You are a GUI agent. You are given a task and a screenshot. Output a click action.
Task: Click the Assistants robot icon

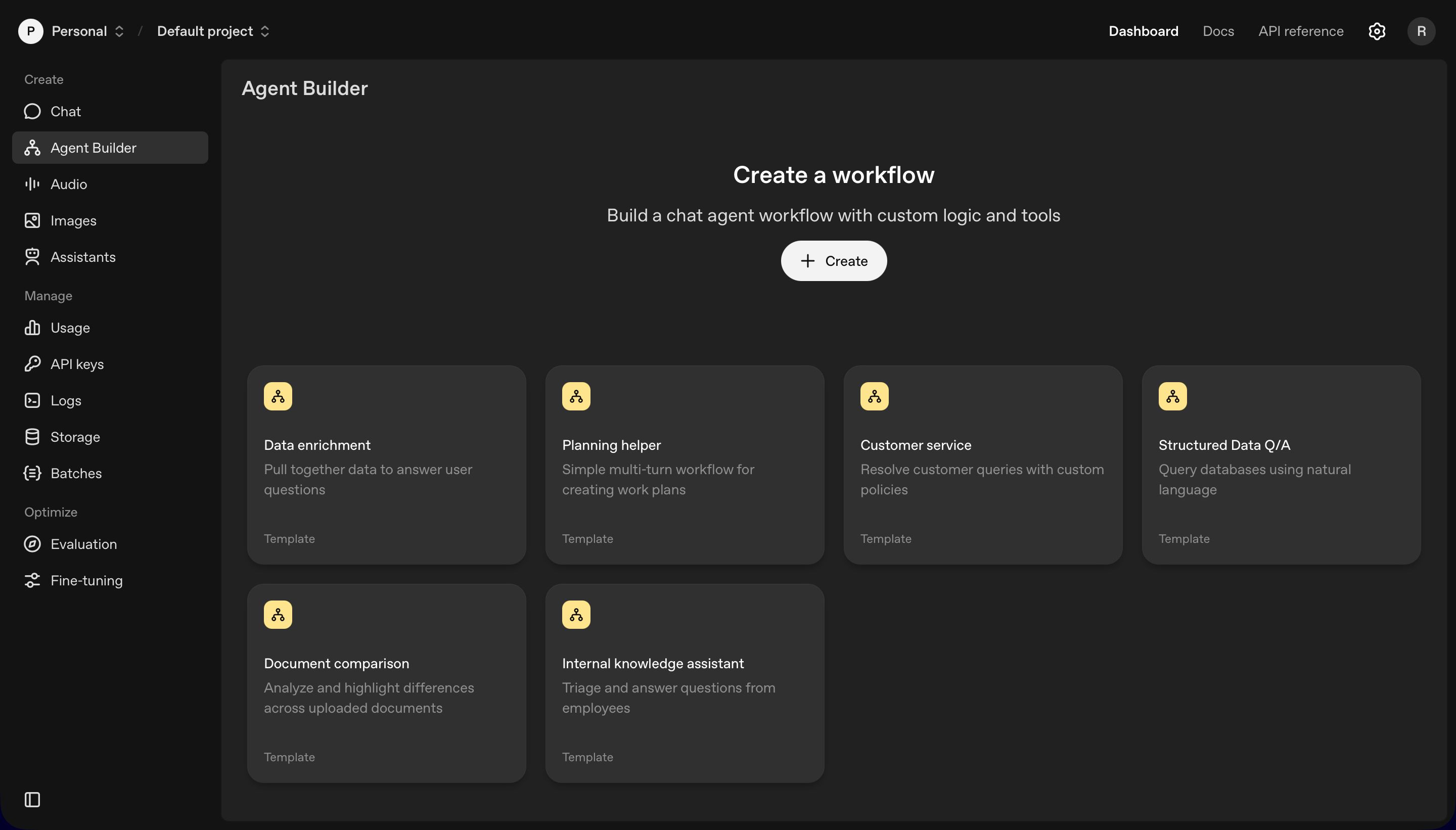click(x=32, y=257)
